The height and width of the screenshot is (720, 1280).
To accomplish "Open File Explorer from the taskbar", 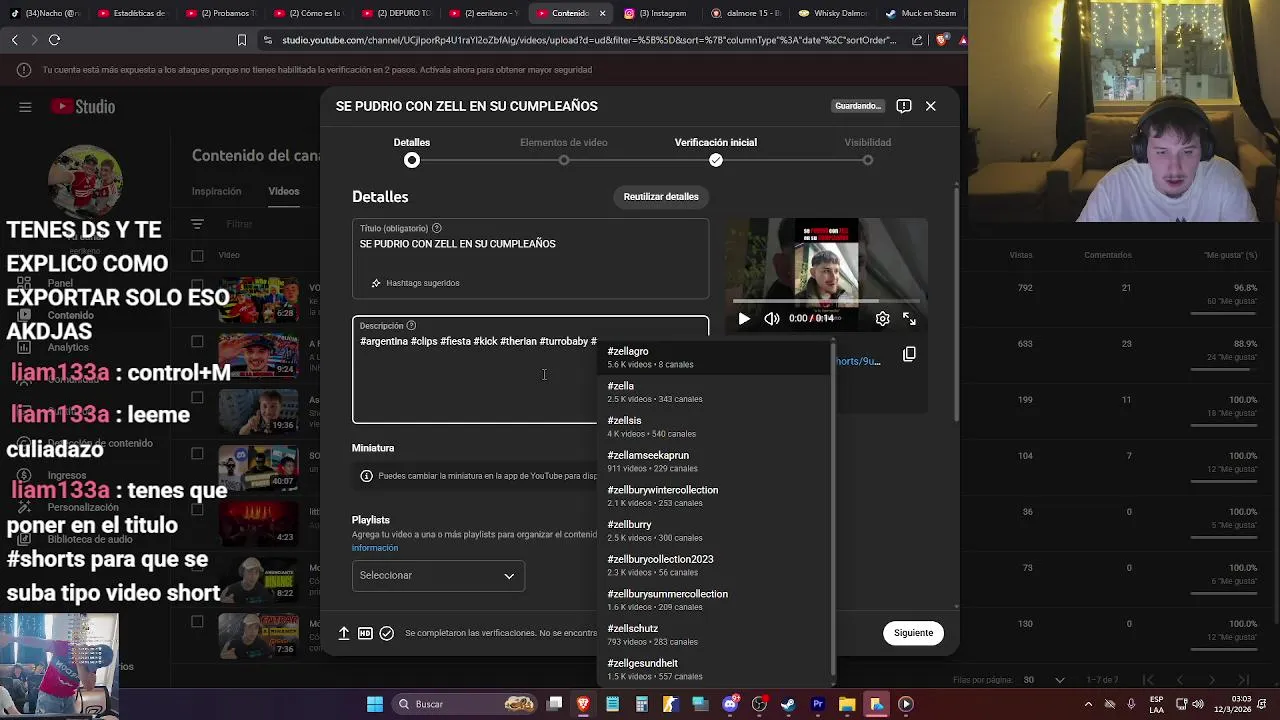I will (847, 704).
